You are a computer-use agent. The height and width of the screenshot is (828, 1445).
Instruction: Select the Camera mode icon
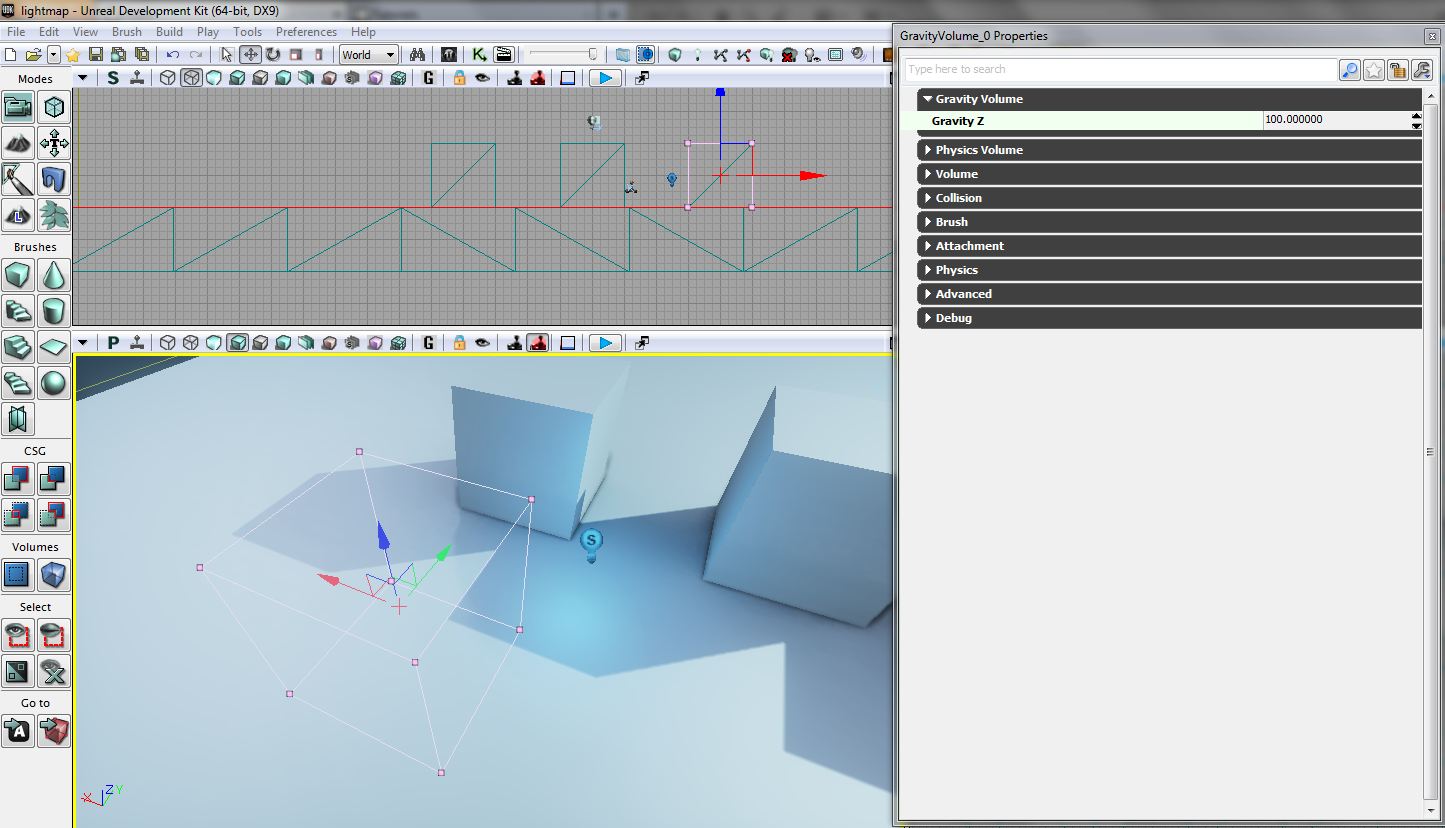(x=18, y=107)
